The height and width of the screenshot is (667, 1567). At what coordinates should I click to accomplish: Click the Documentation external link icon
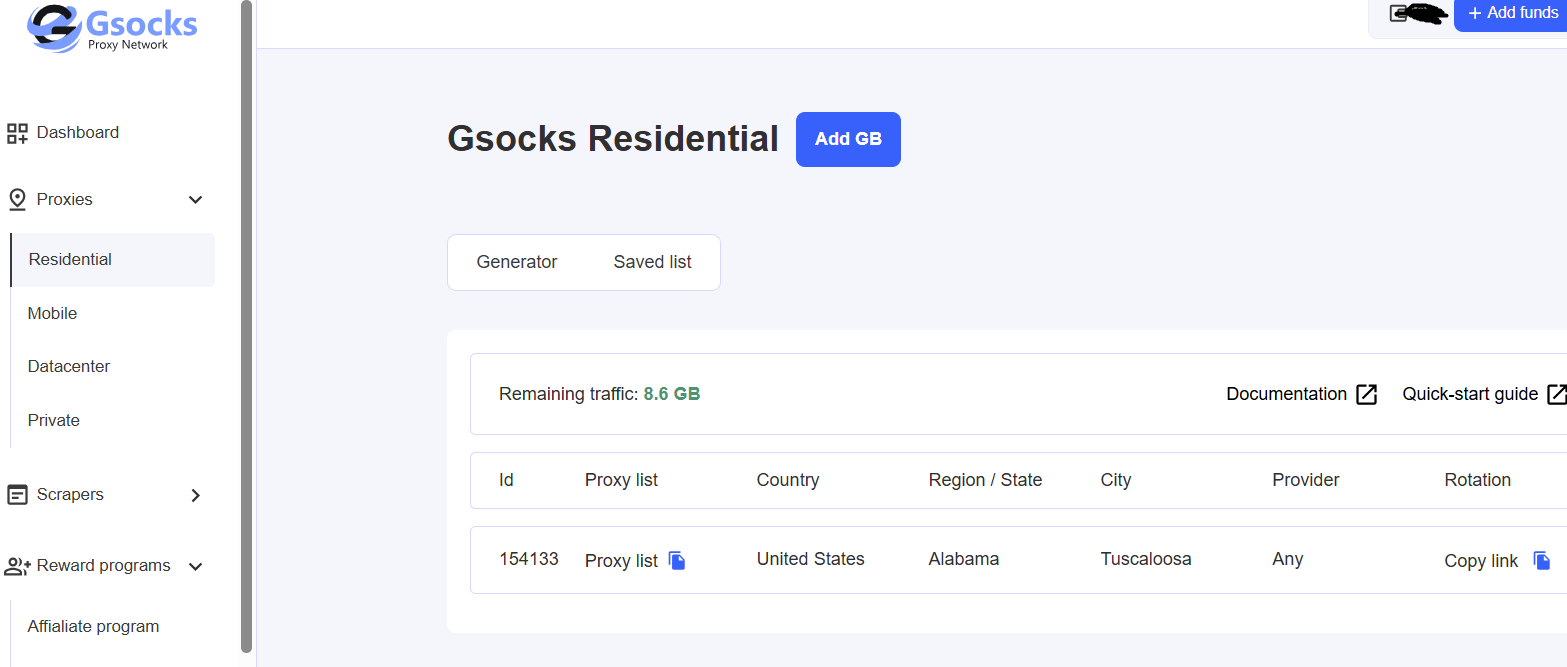(x=1366, y=394)
